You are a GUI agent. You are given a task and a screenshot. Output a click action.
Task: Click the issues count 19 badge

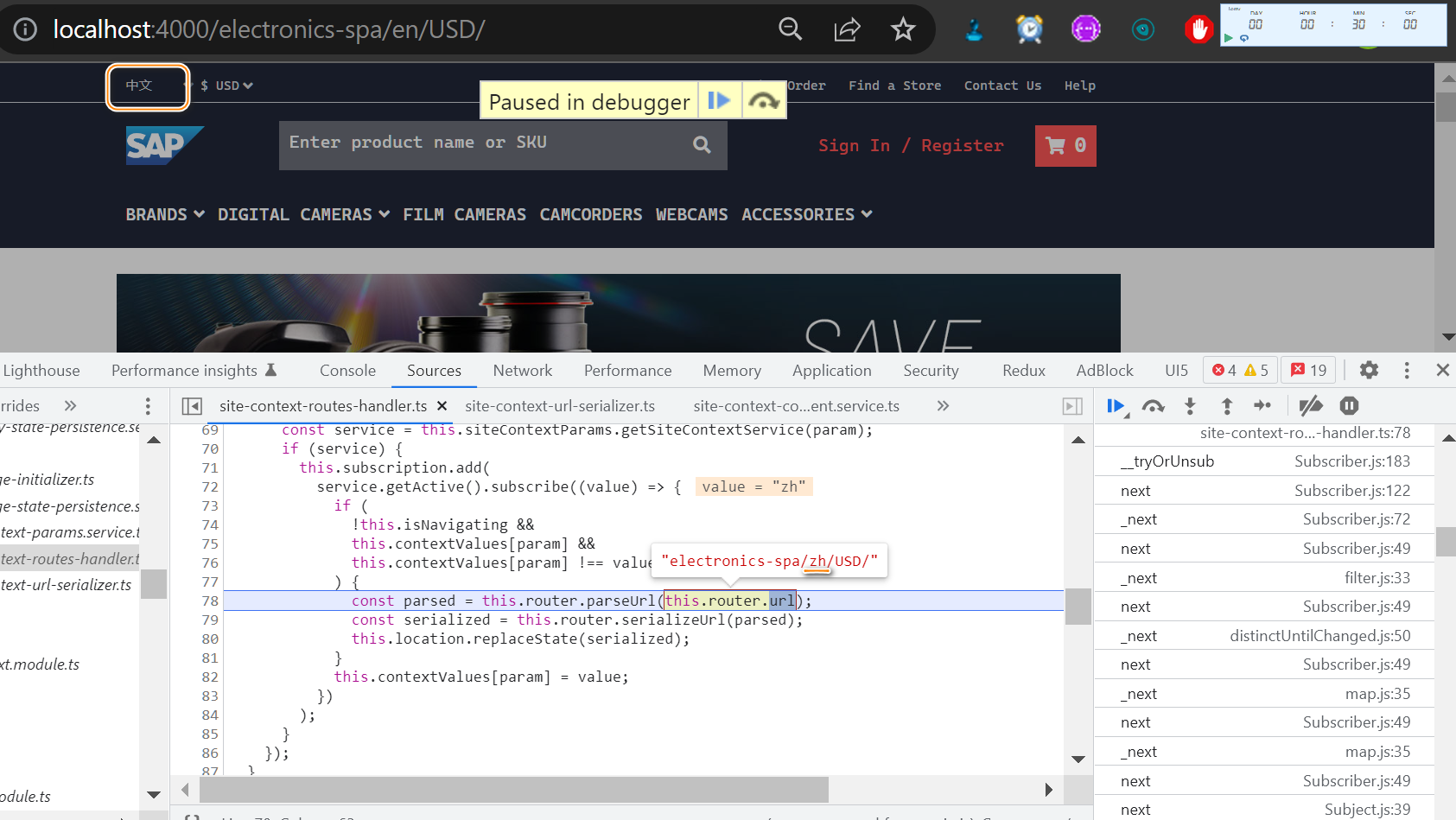pos(1308,371)
